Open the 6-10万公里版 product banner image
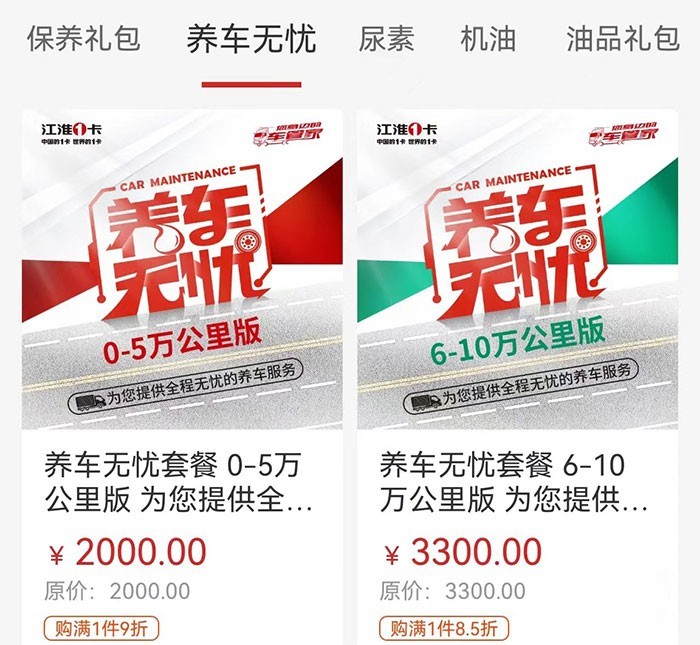 [517, 270]
